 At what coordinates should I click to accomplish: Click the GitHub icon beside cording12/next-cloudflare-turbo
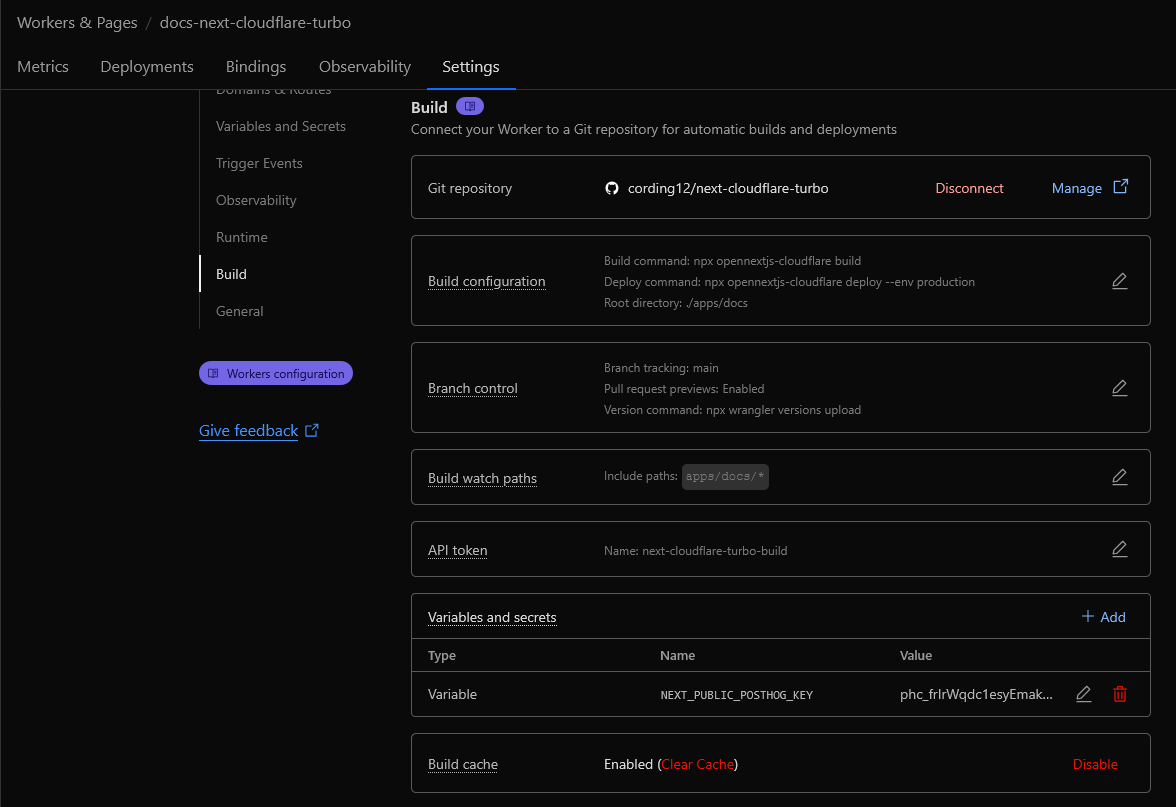[612, 188]
